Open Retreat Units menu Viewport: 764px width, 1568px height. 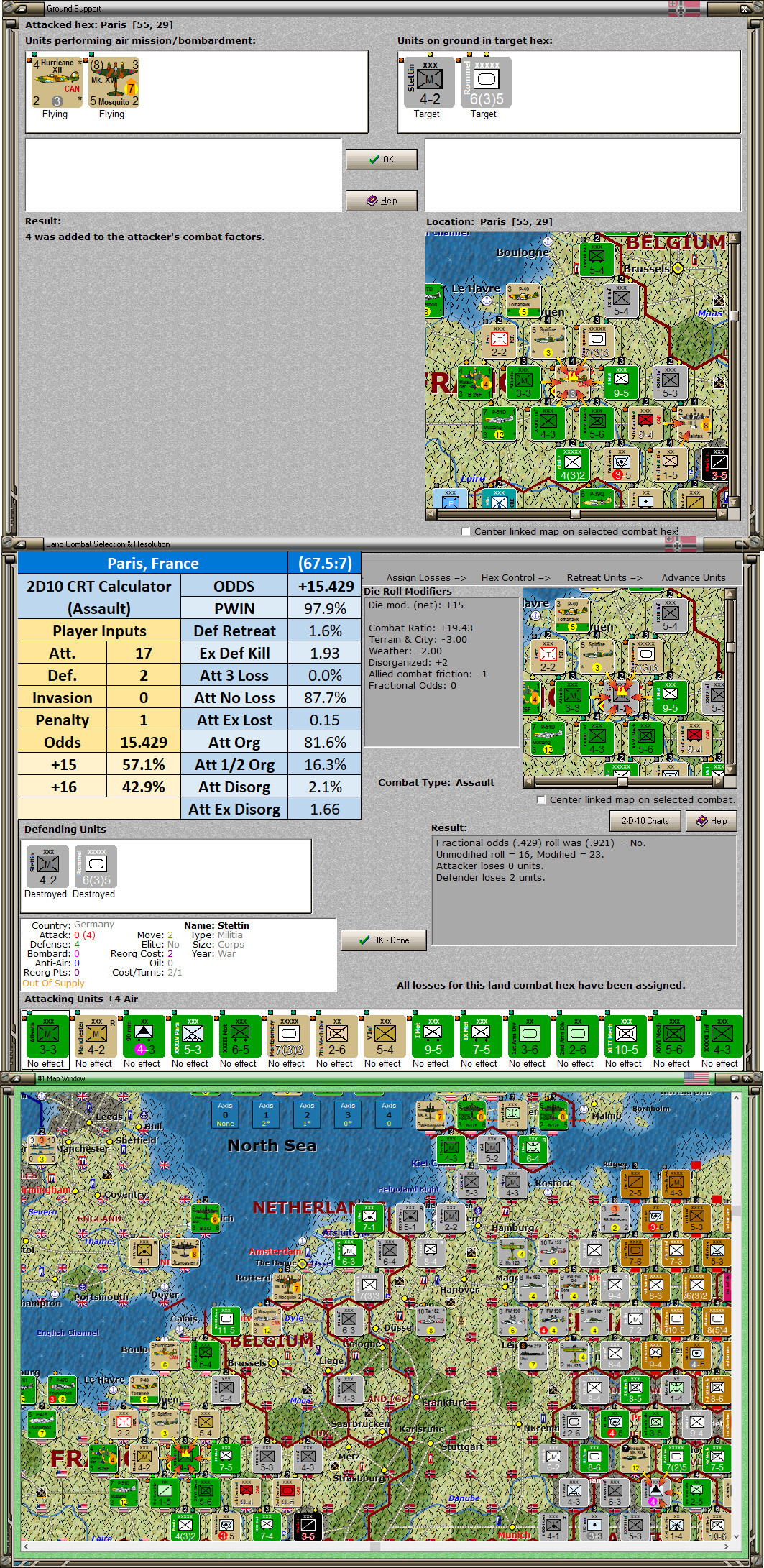pyautogui.click(x=604, y=577)
